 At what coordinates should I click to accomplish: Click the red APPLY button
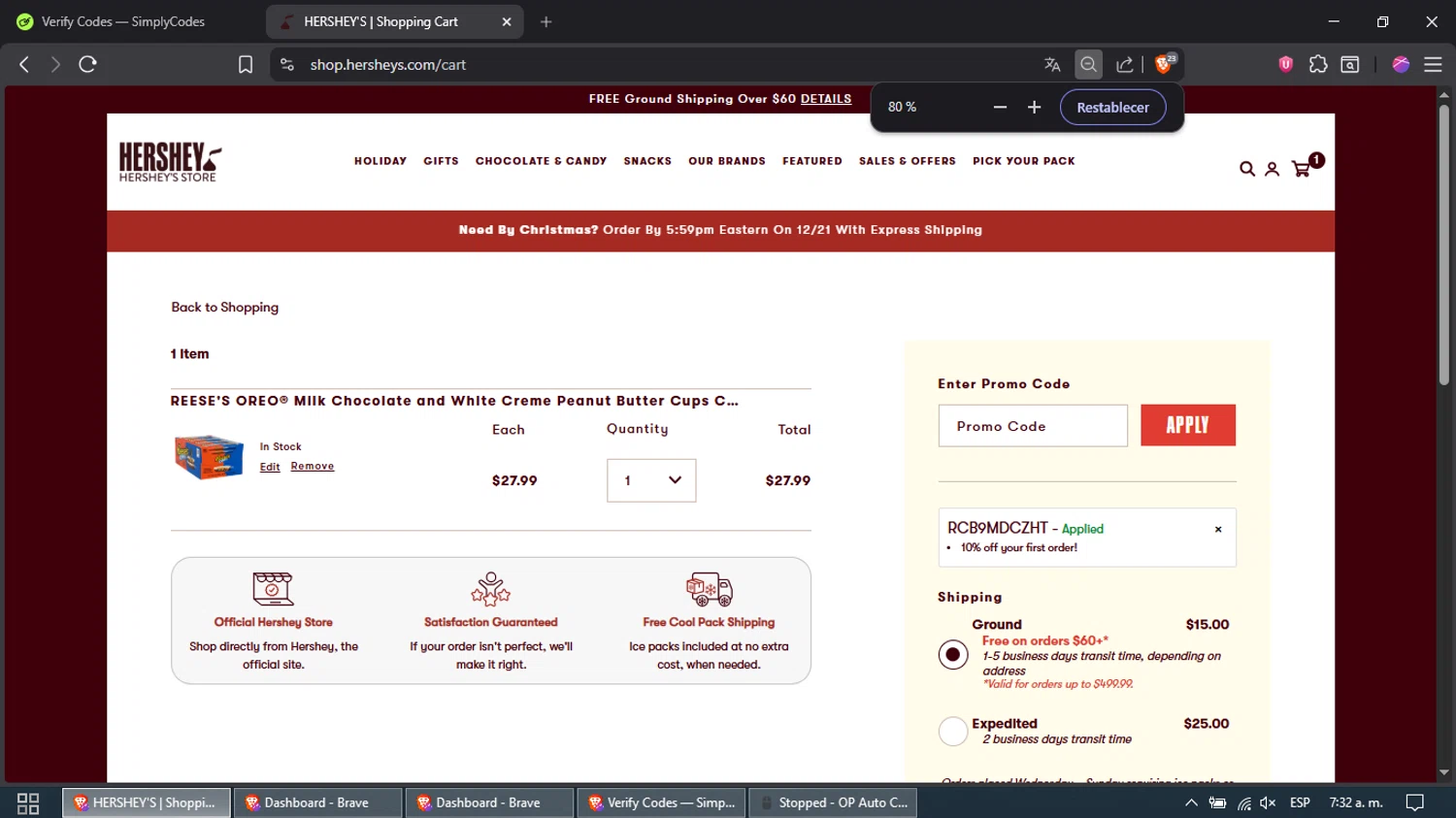pyautogui.click(x=1188, y=425)
